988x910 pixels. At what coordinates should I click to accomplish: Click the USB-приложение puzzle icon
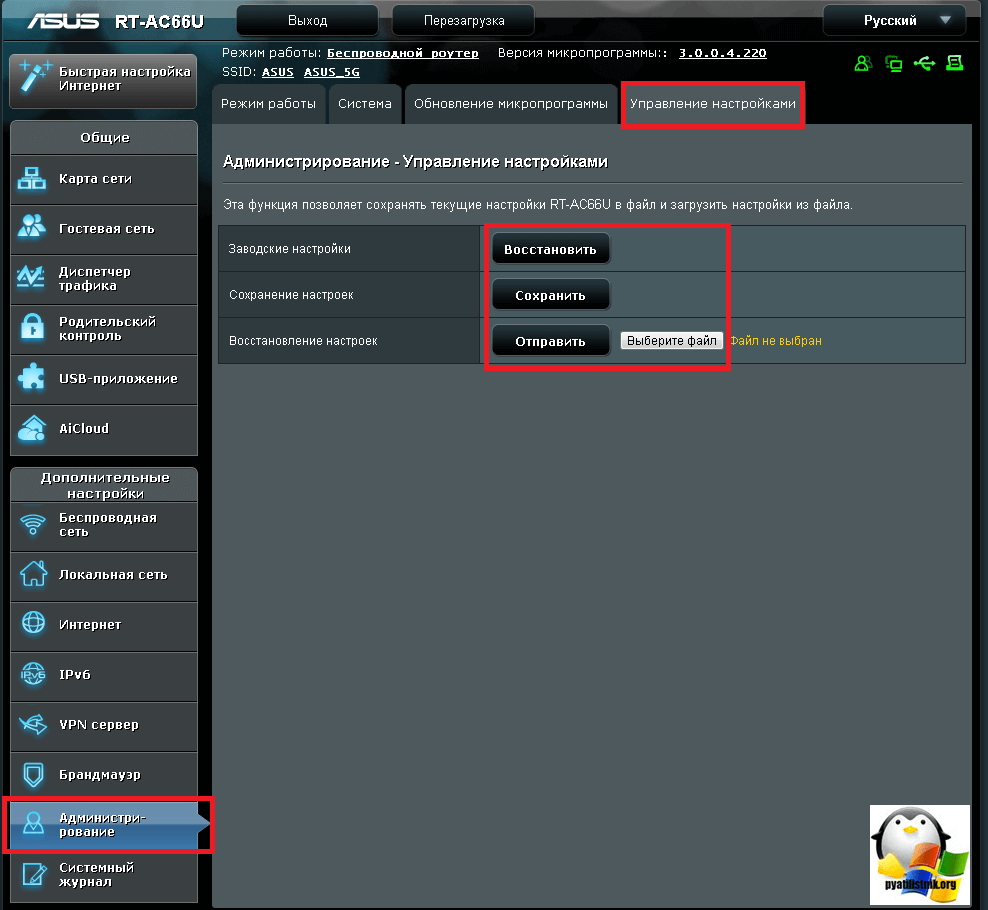33,379
